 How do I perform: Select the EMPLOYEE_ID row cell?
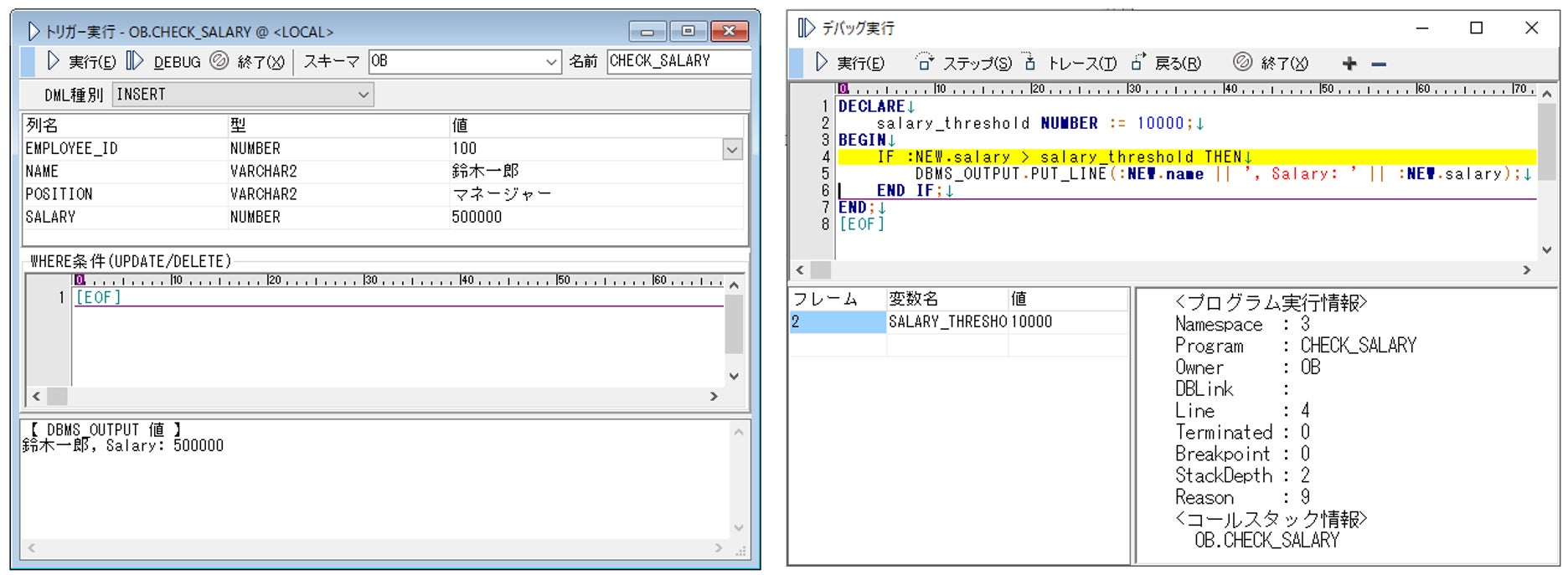(125, 149)
